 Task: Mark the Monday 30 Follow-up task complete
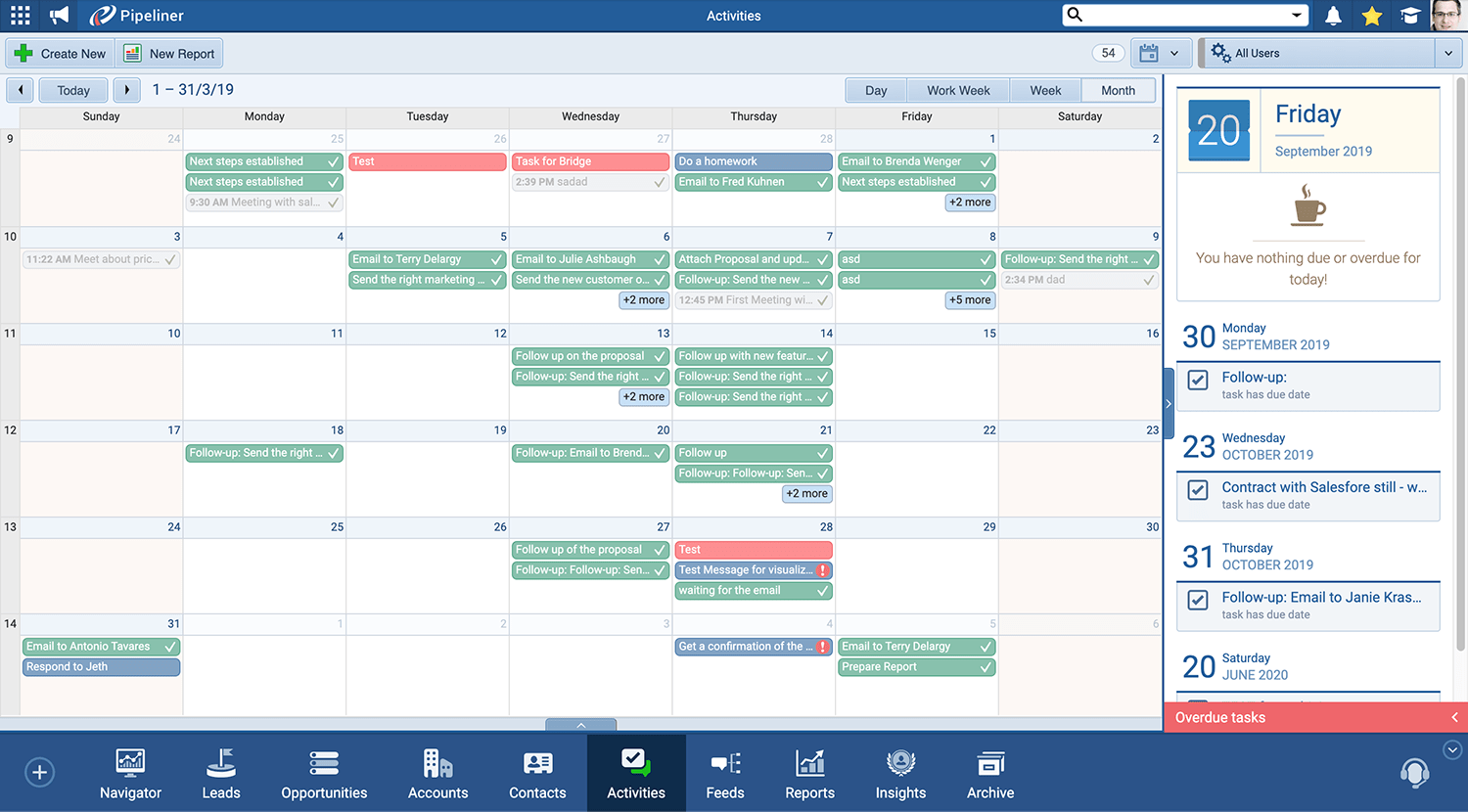coord(1198,380)
